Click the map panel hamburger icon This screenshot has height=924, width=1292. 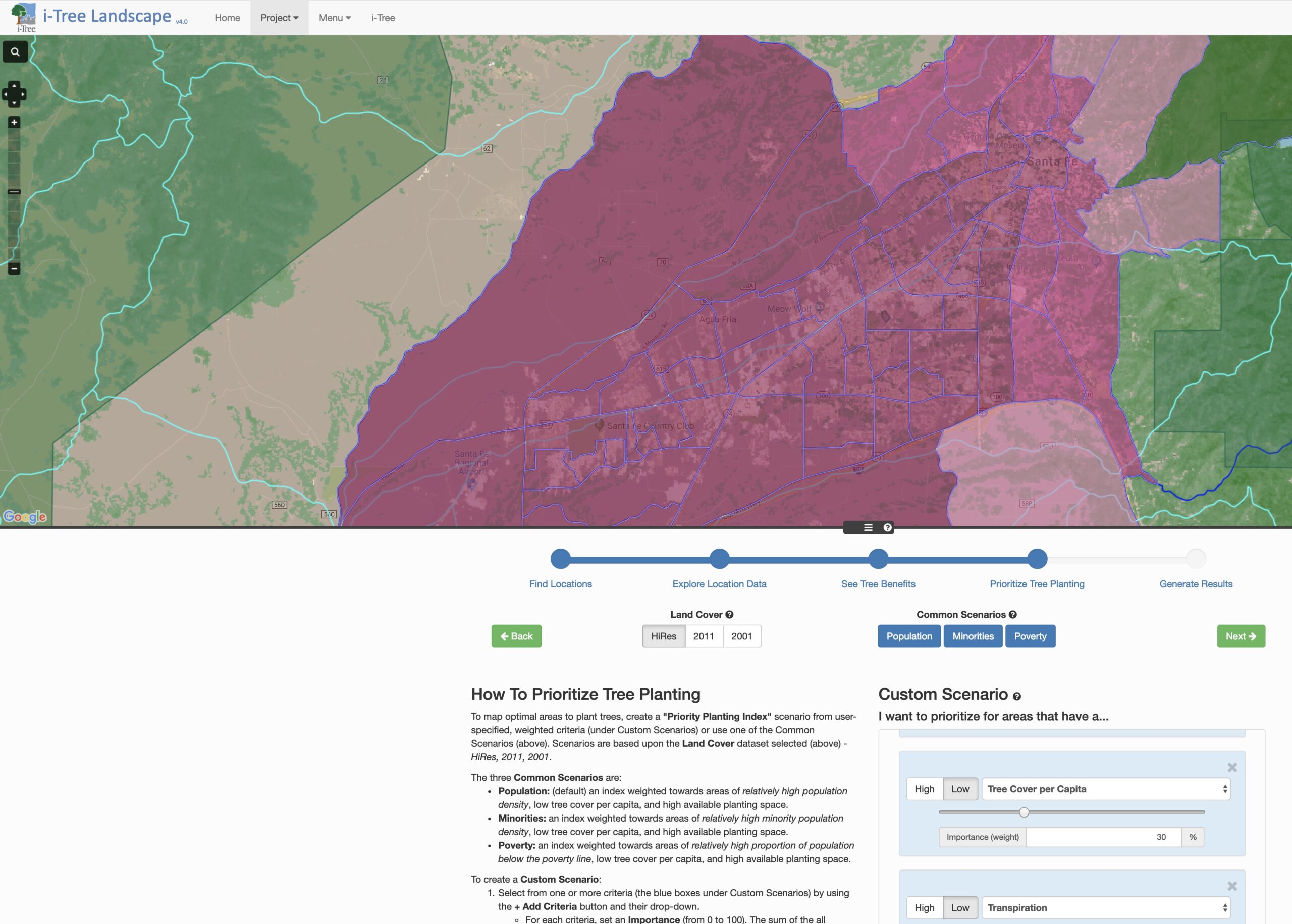(x=868, y=527)
